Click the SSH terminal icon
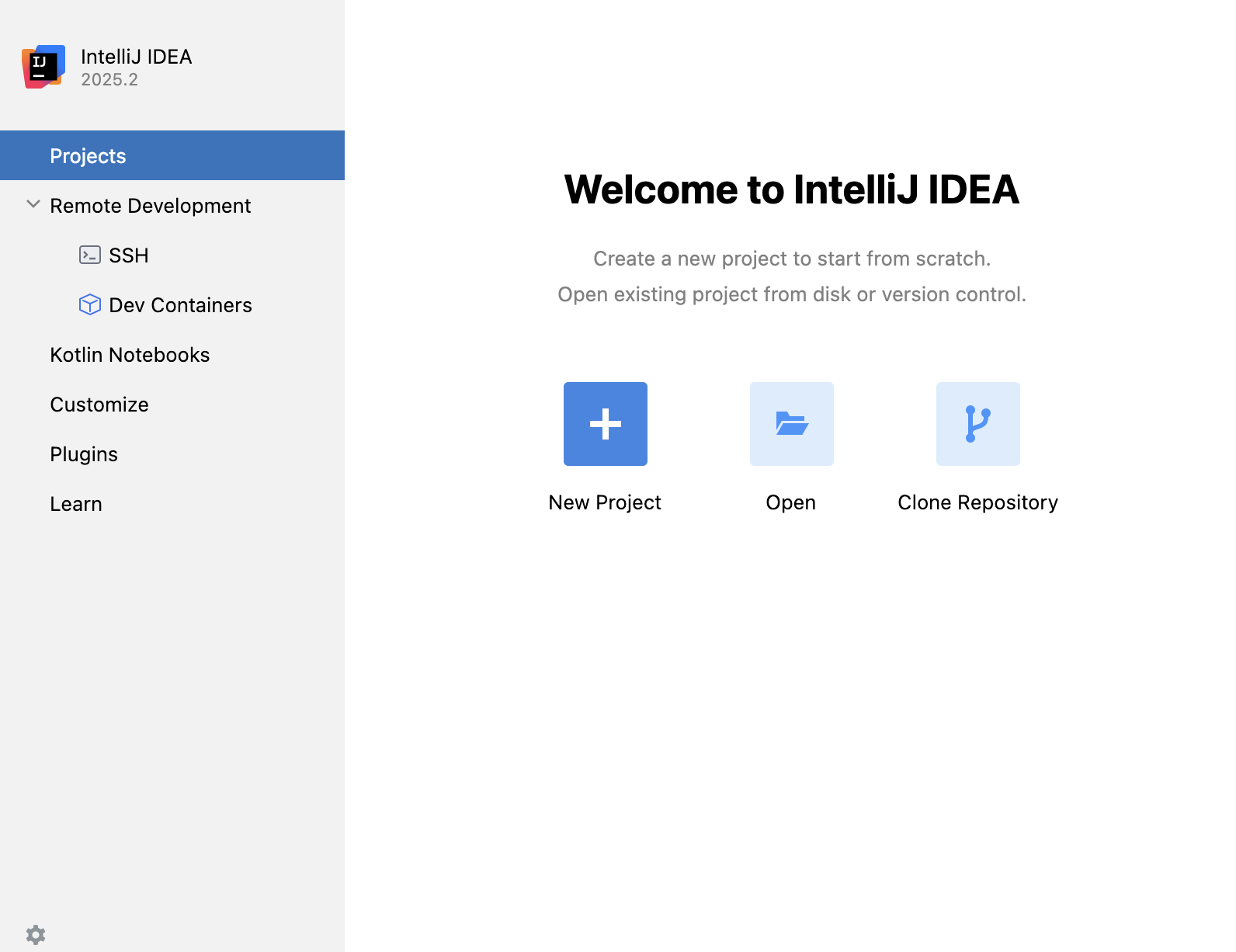 click(90, 255)
